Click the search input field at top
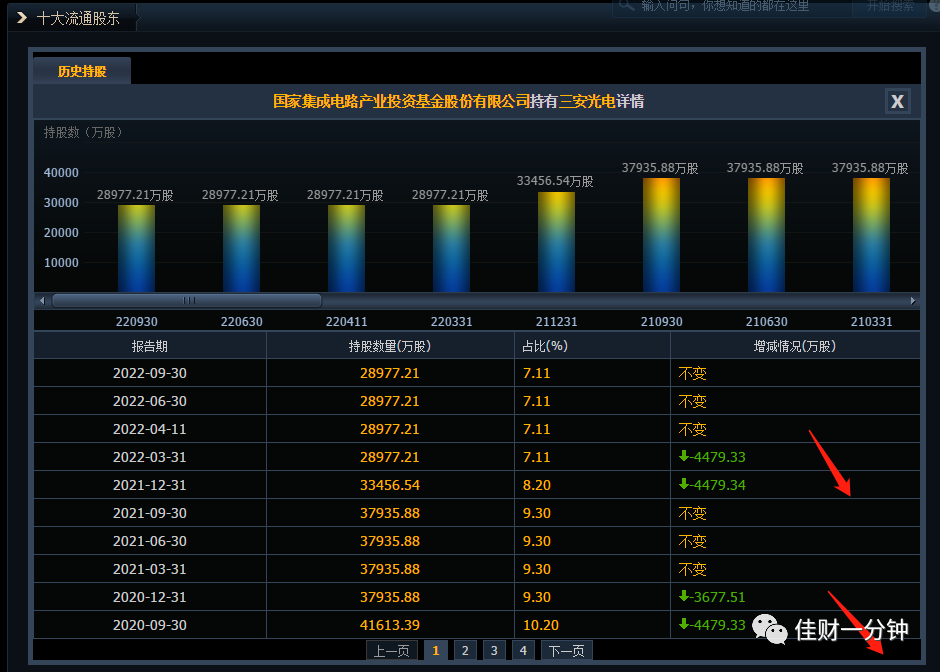The height and width of the screenshot is (672, 940). click(731, 6)
